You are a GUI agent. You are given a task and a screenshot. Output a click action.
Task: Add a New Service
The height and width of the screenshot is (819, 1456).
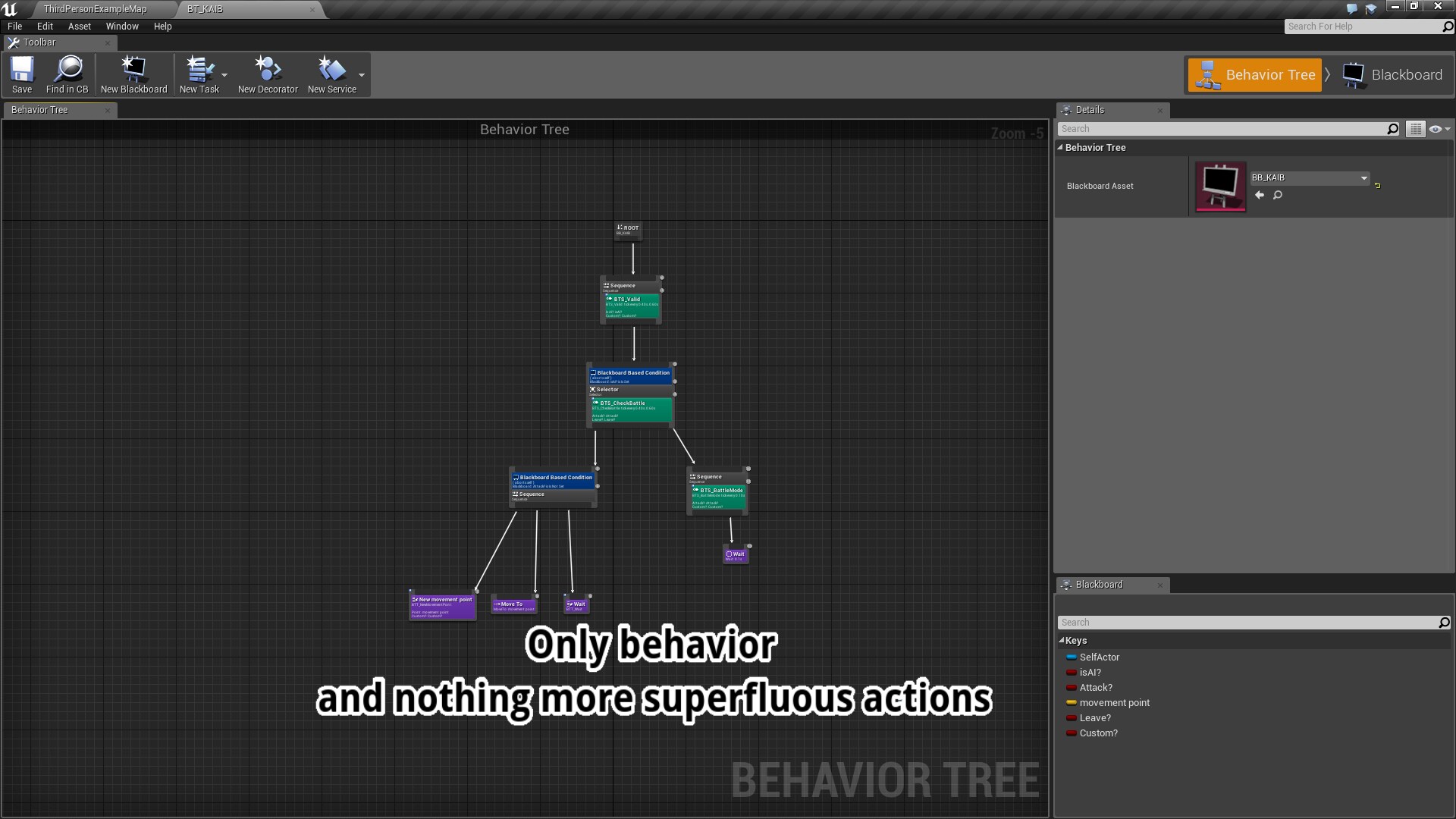331,74
